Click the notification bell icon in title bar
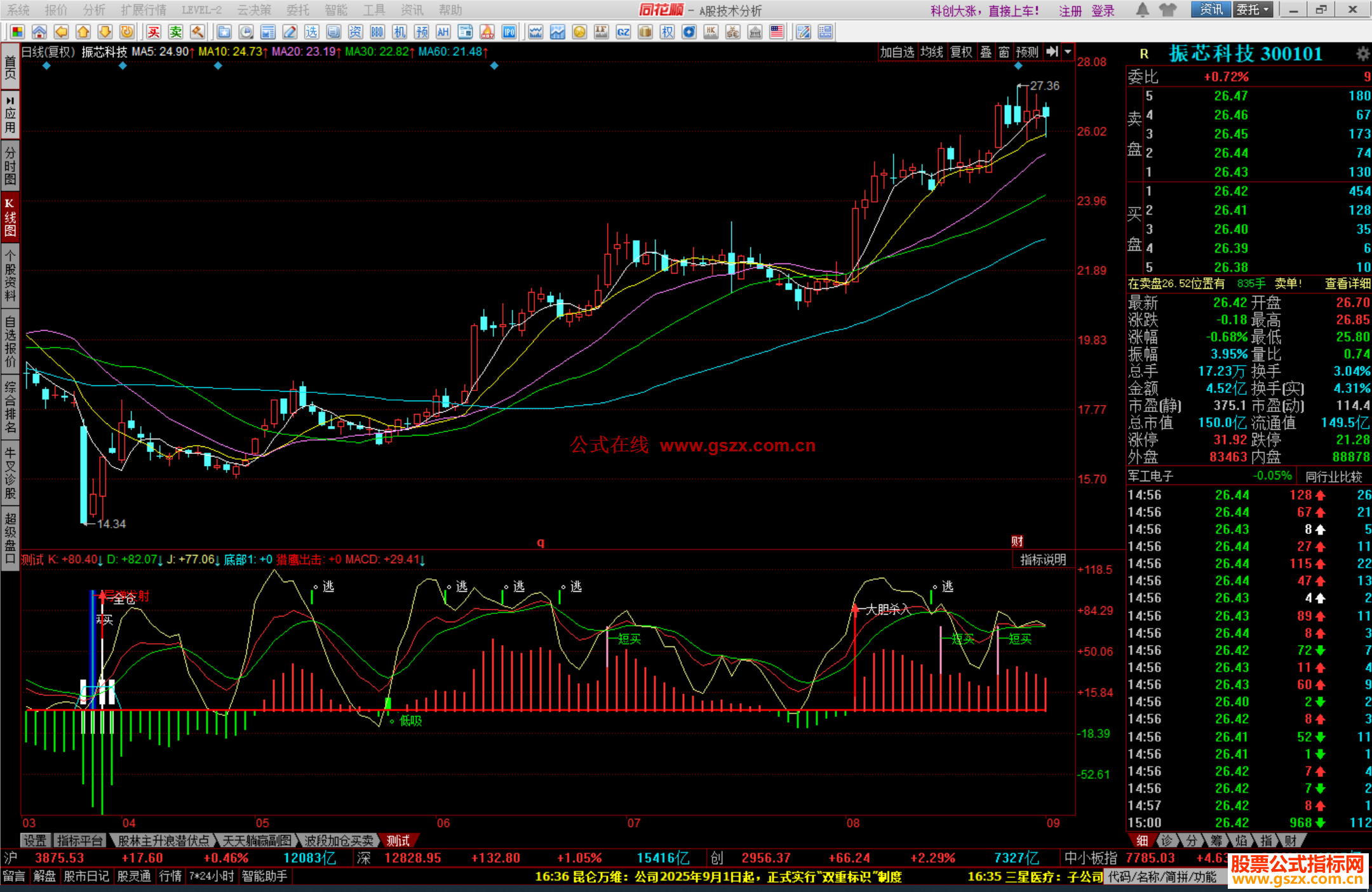This screenshot has height=892, width=1372. click(1142, 10)
